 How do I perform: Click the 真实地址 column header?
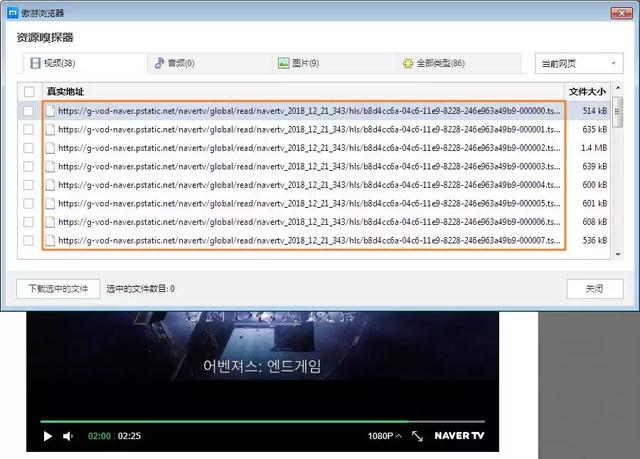pyautogui.click(x=303, y=92)
